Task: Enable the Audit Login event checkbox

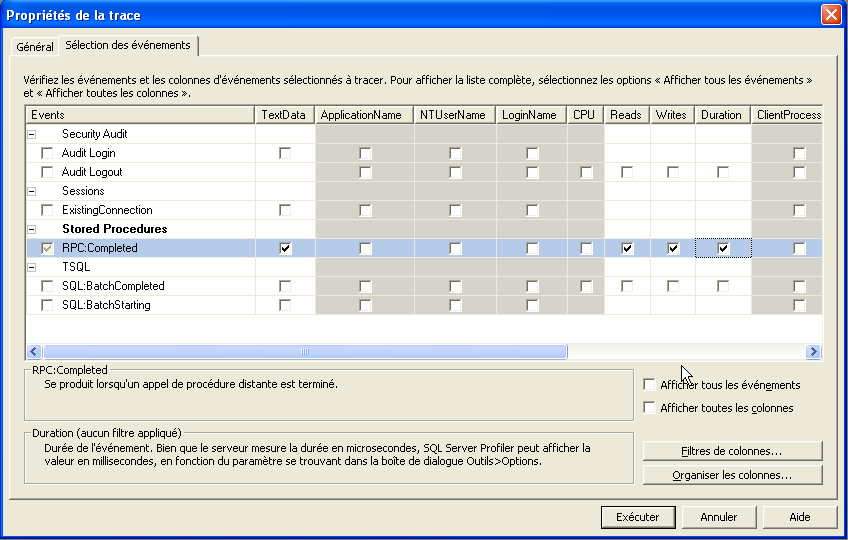Action: click(47, 153)
